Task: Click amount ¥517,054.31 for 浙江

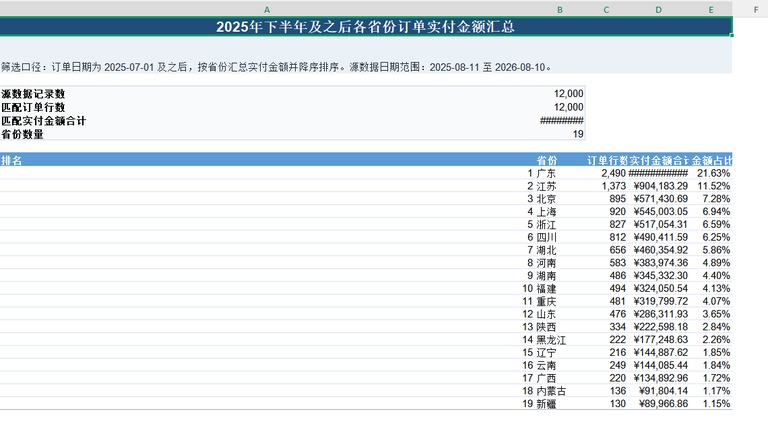Action: pyautogui.click(x=658, y=224)
